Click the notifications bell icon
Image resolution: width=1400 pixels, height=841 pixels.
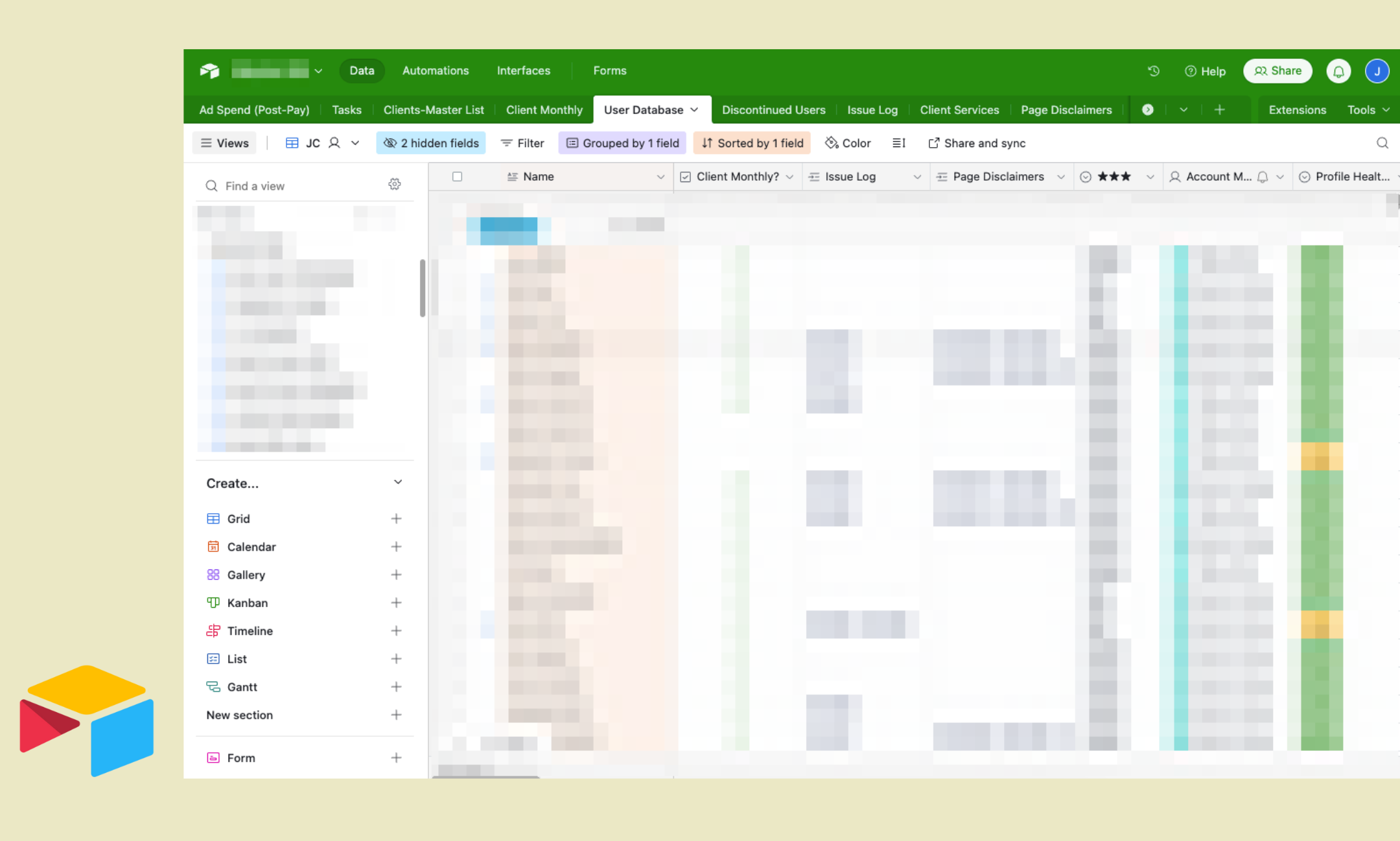(x=1338, y=71)
